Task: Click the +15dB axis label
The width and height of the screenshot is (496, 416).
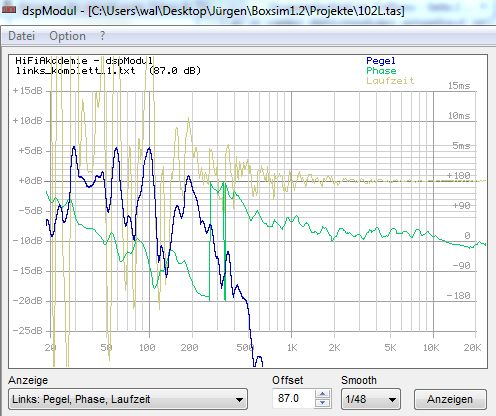Action: coord(28,91)
